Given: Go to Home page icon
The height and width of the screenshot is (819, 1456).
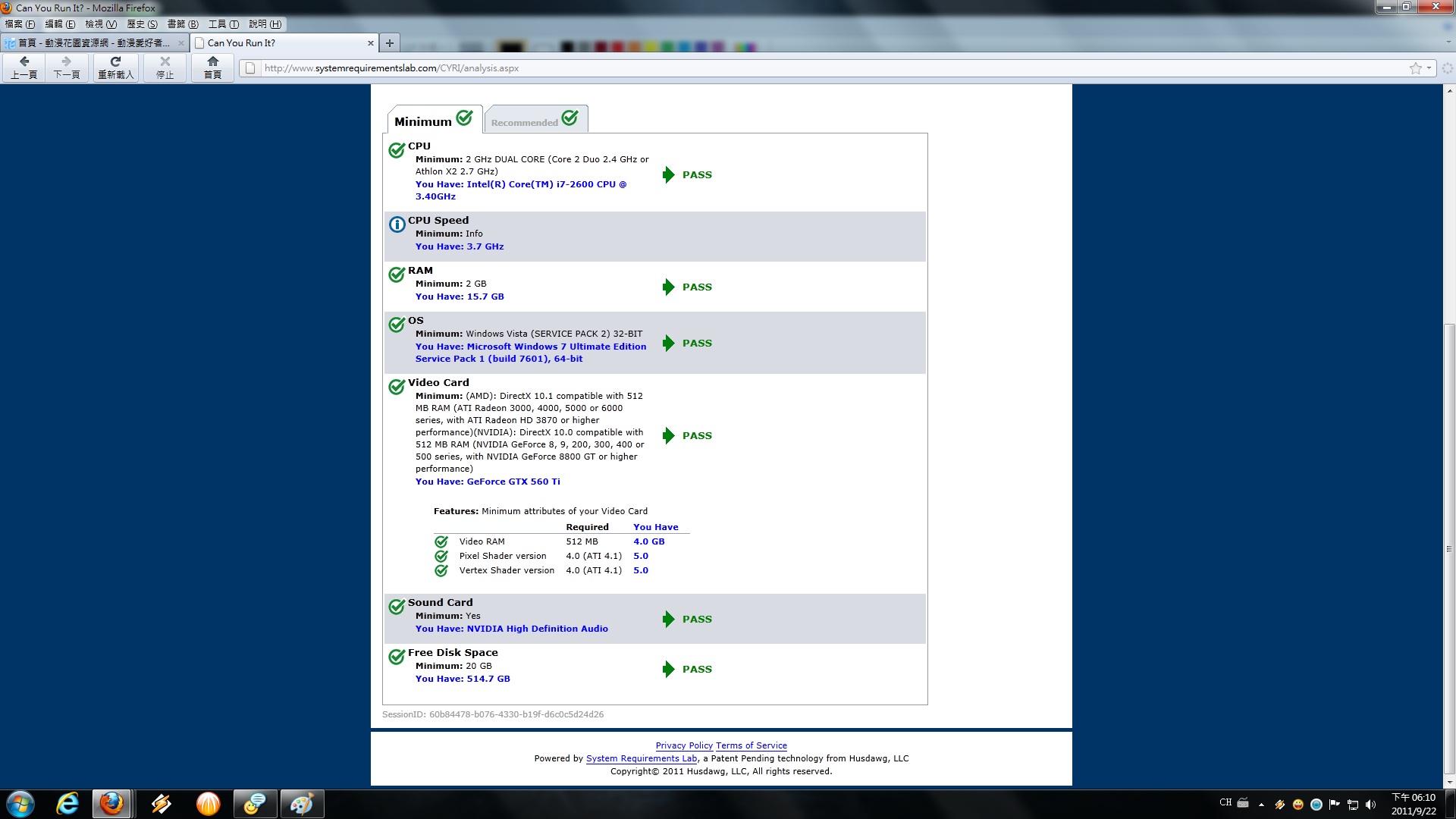Looking at the screenshot, I should coord(212,67).
